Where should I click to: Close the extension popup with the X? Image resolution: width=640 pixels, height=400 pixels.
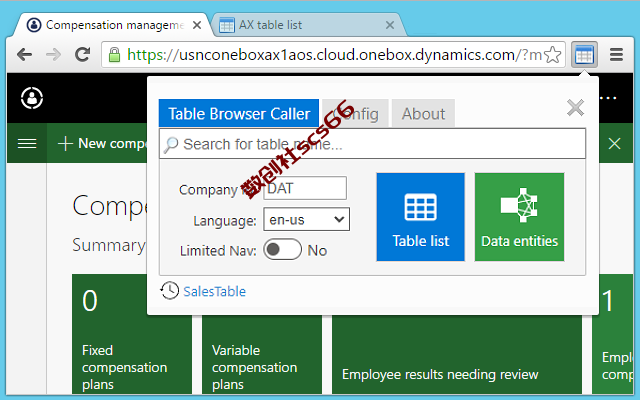576,108
